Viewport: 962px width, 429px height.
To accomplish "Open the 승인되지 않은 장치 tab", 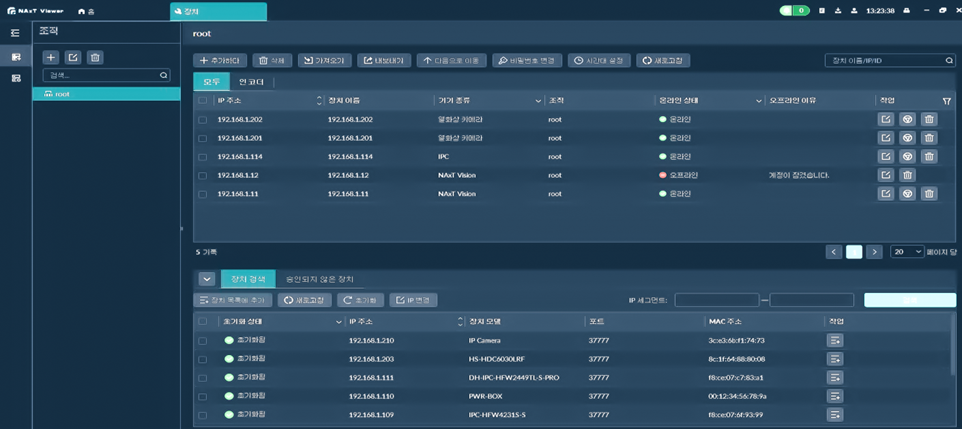I will click(319, 279).
